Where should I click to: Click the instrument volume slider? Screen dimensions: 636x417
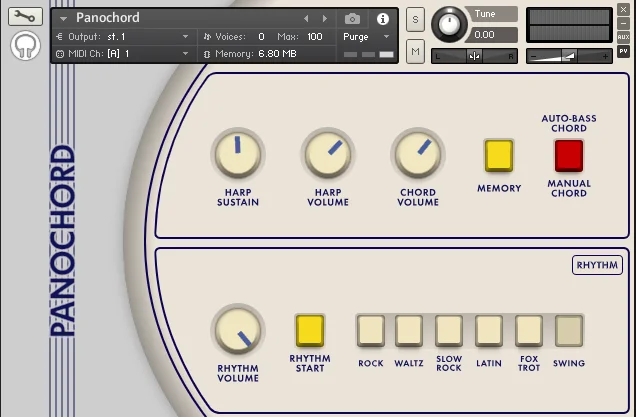tap(569, 56)
